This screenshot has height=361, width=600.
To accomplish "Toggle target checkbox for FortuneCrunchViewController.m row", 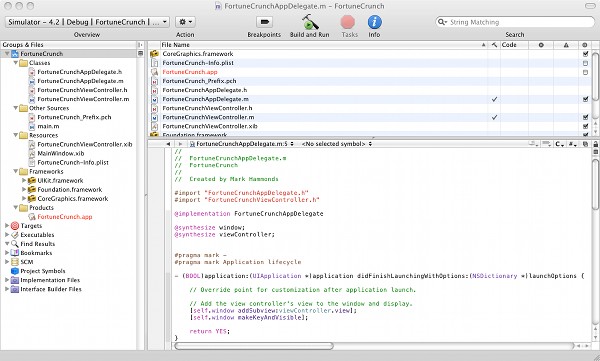I will coord(585,117).
